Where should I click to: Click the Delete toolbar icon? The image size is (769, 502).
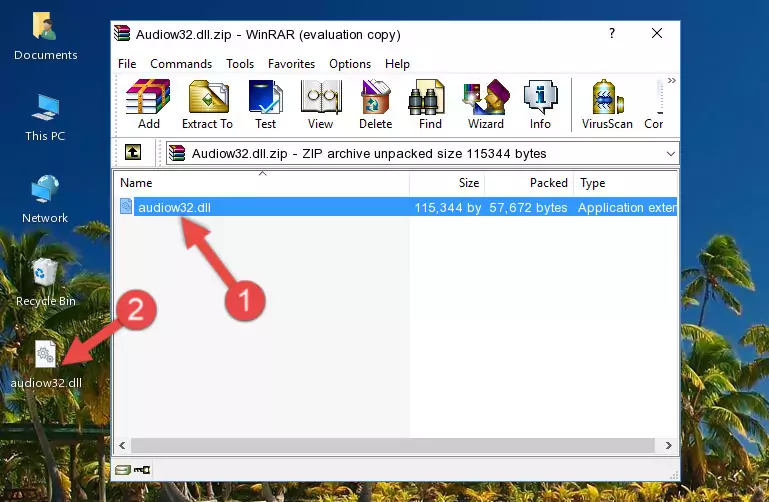click(376, 104)
